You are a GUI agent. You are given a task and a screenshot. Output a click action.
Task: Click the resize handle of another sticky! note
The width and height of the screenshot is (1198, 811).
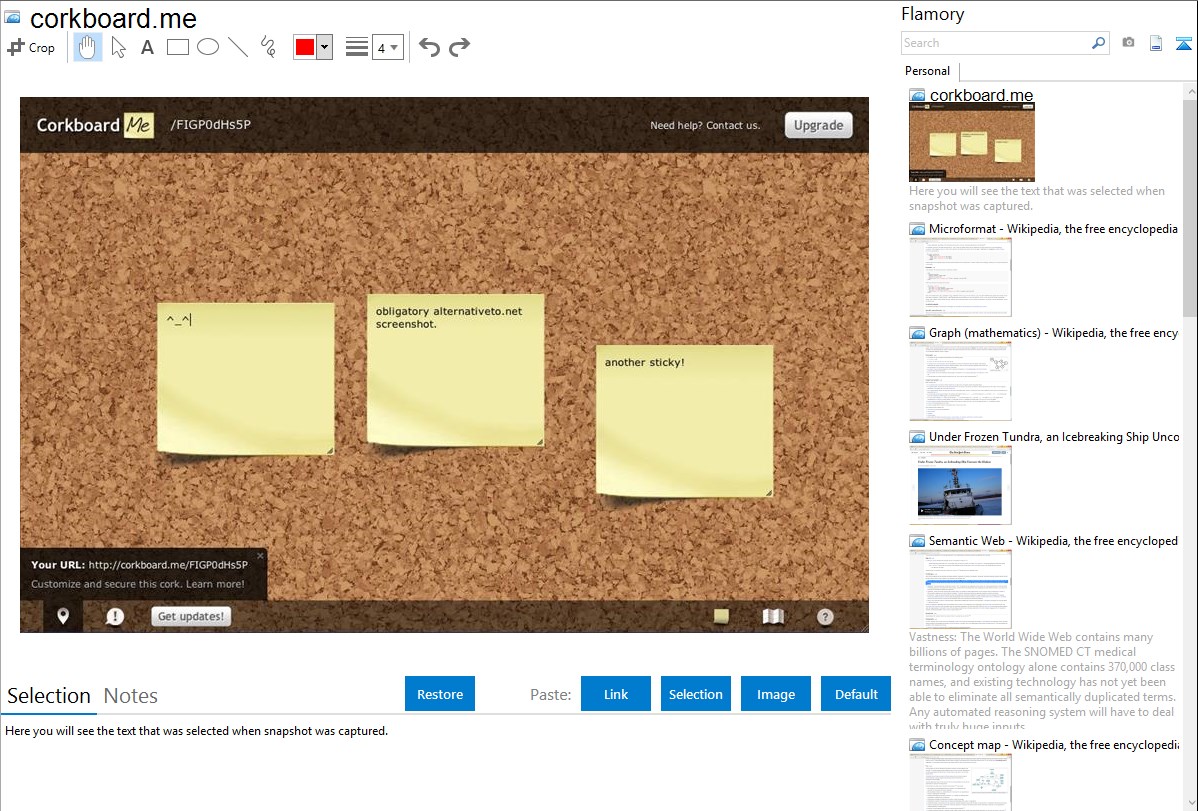click(x=768, y=492)
